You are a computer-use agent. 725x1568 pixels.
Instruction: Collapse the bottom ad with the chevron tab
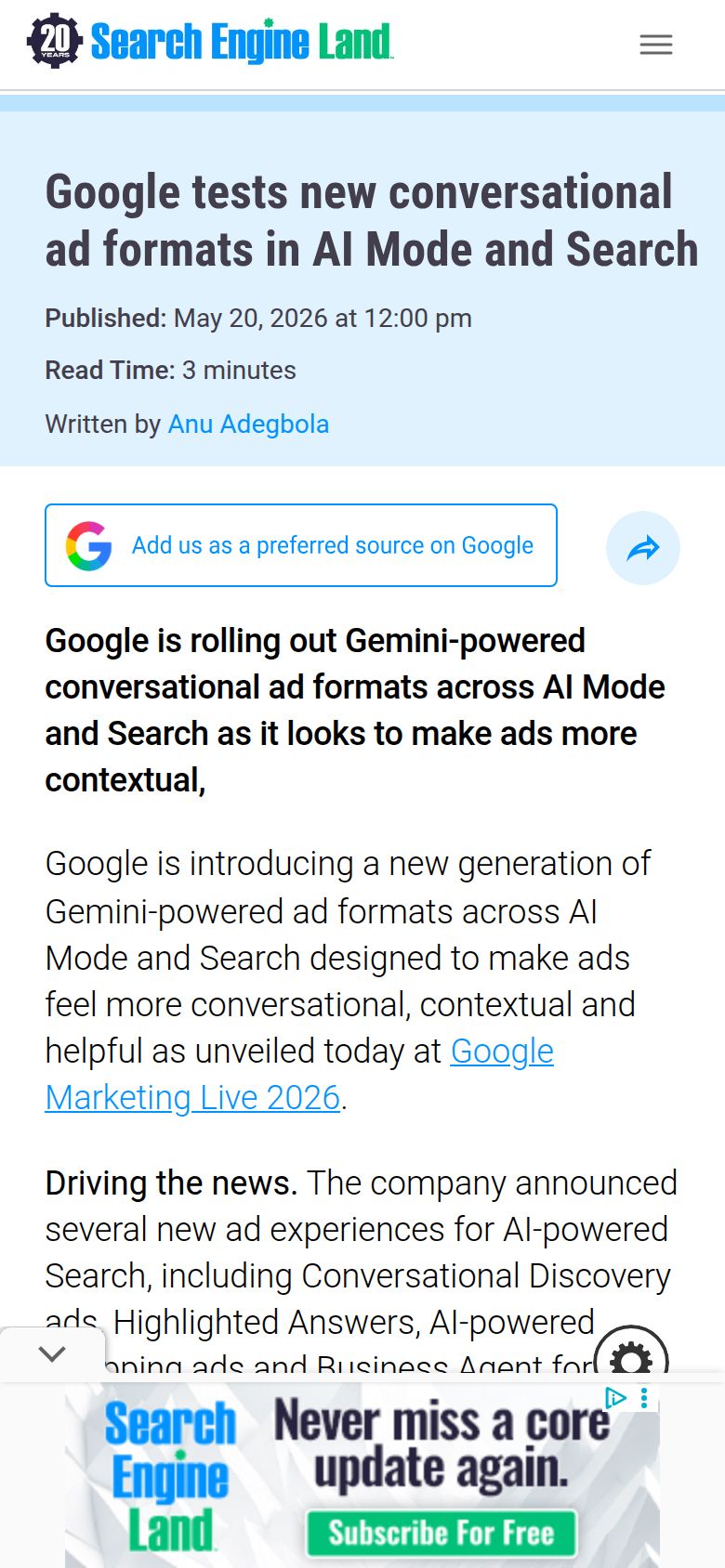click(53, 1354)
